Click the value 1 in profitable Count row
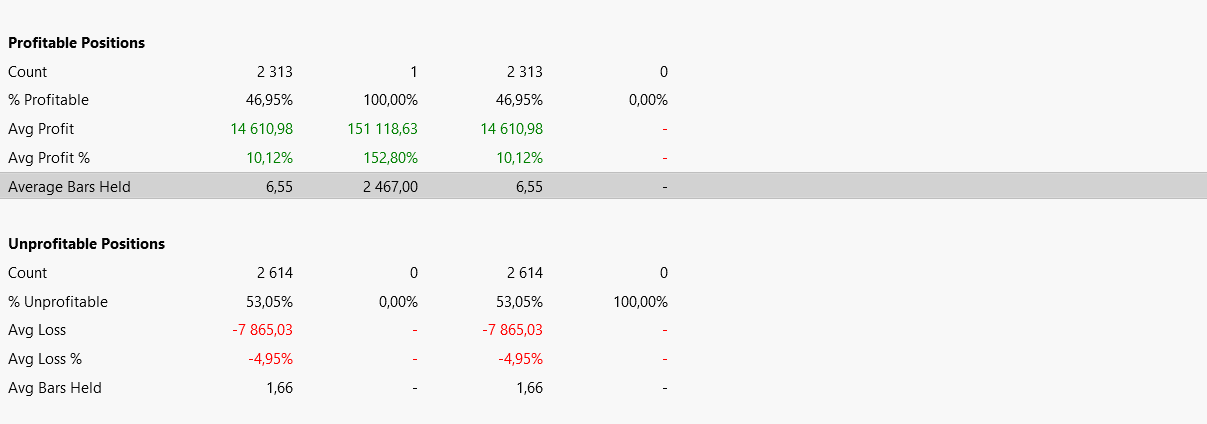This screenshot has width=1207, height=424. (x=414, y=72)
